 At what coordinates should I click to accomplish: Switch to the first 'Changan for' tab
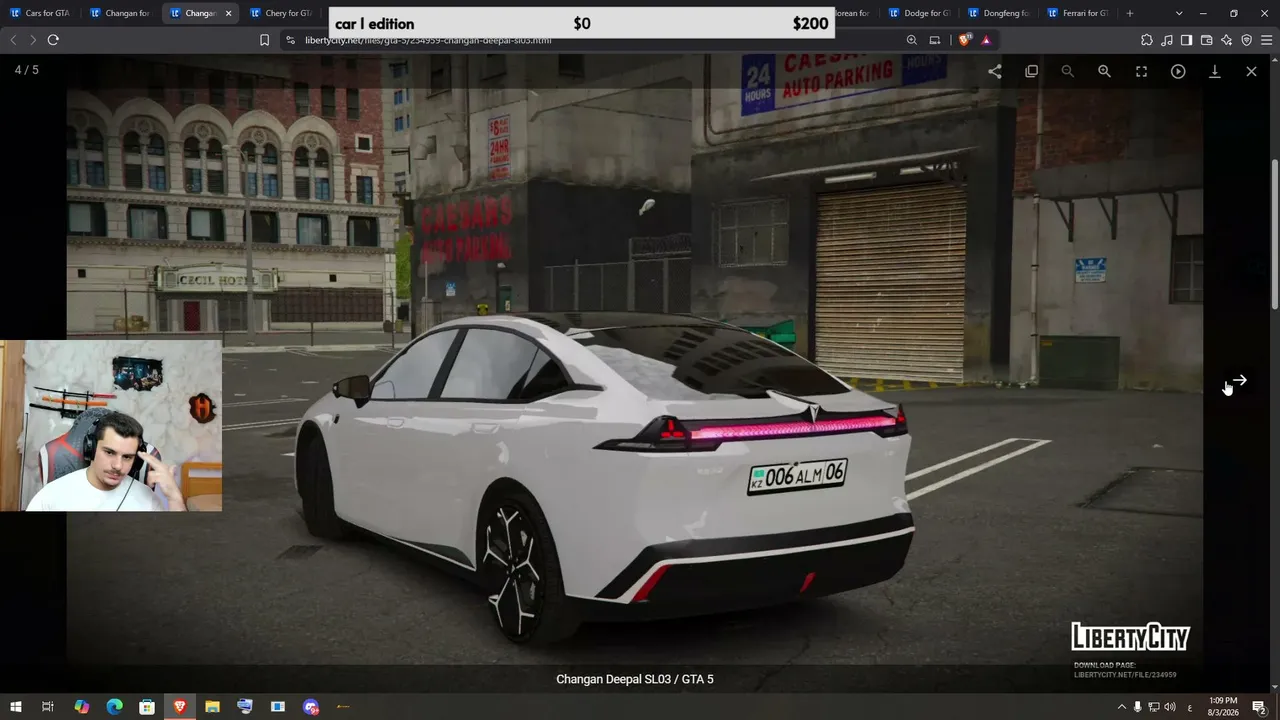point(120,13)
